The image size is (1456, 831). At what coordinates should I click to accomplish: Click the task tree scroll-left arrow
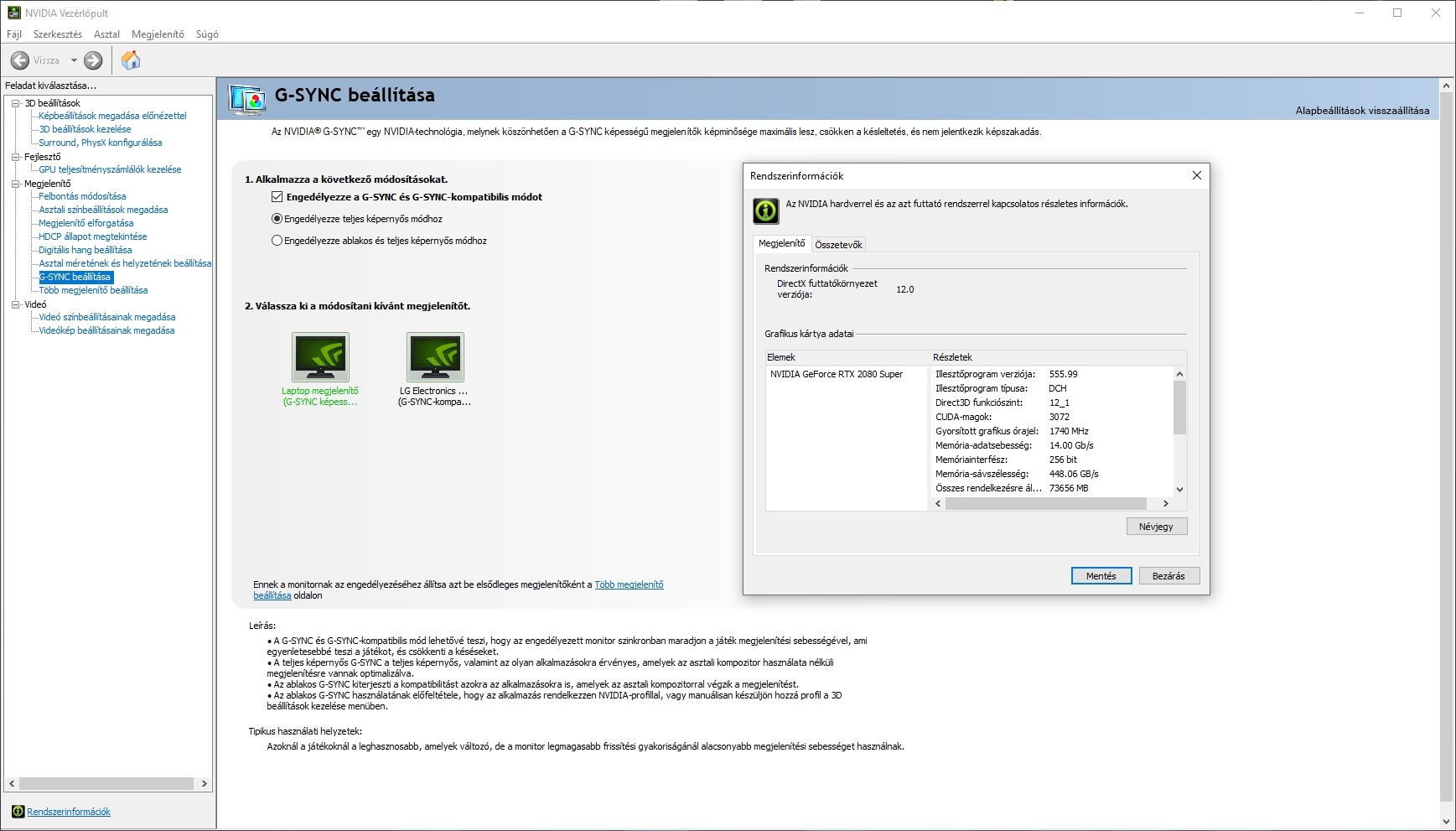pos(12,783)
